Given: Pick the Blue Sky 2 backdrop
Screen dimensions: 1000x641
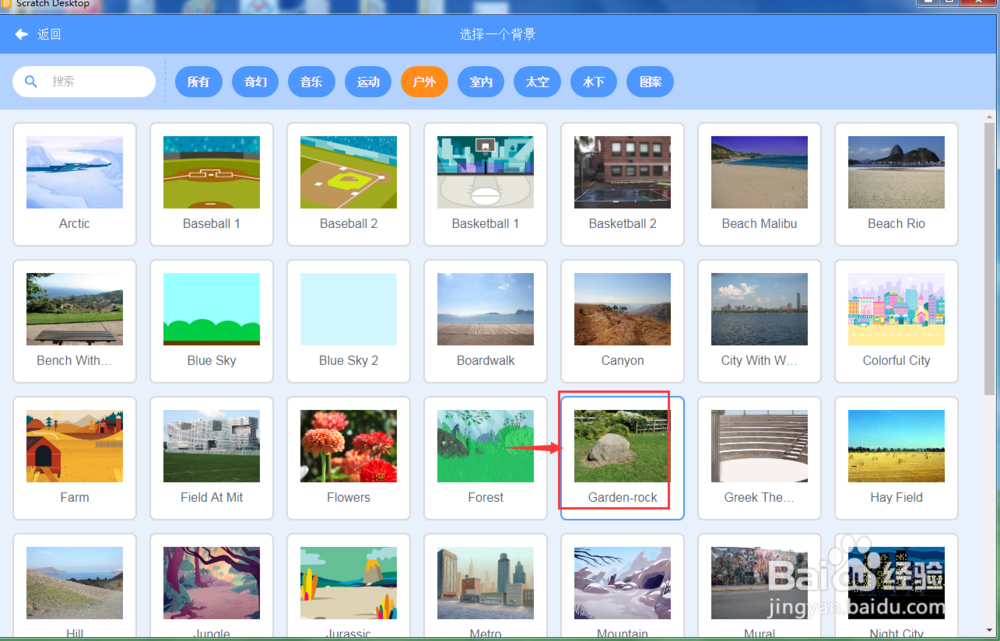Looking at the screenshot, I should coord(348,321).
